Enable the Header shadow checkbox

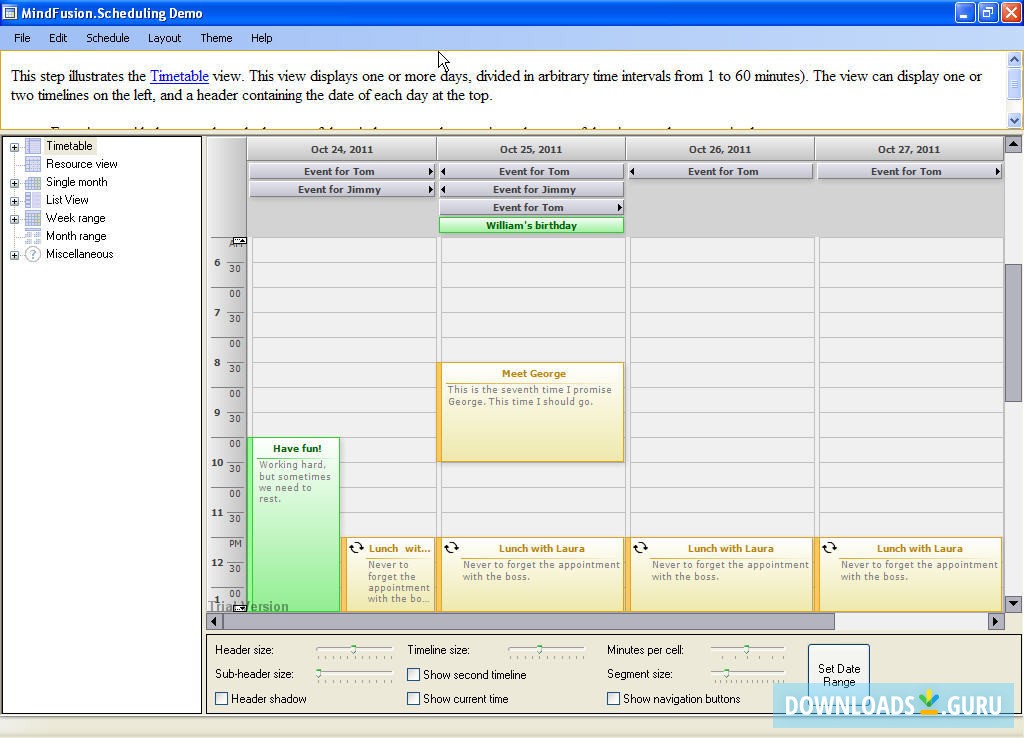click(225, 699)
